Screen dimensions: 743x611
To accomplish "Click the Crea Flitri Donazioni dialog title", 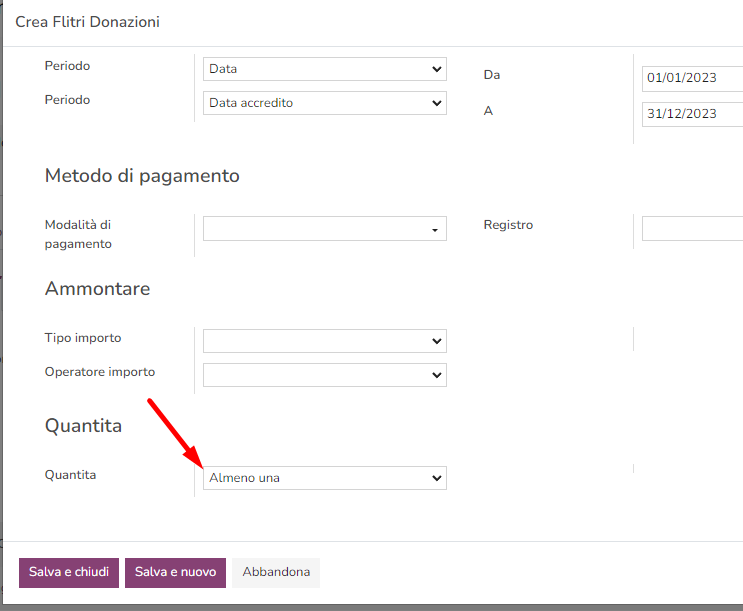I will tap(88, 22).
